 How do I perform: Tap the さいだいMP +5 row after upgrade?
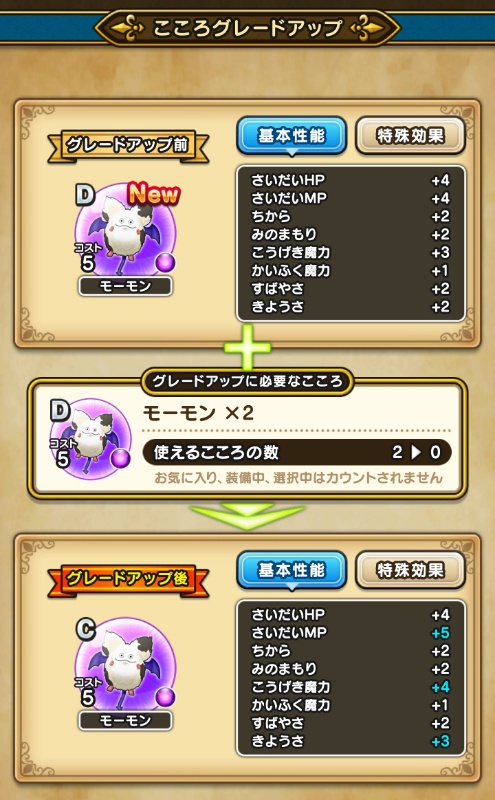pos(351,633)
